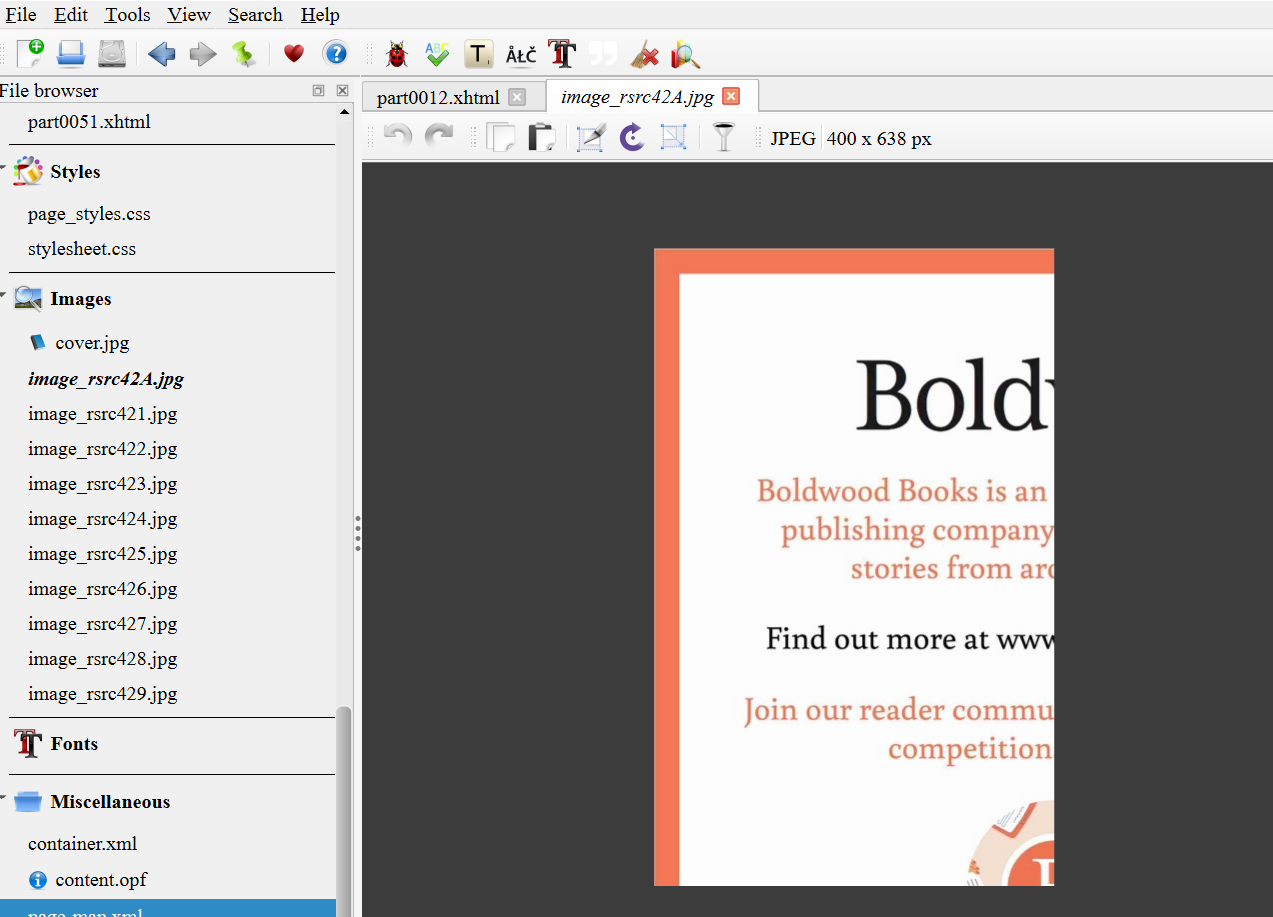This screenshot has height=917, width=1273.
Task: Click the Boldwood image in the editor canvas
Action: pyautogui.click(x=854, y=567)
